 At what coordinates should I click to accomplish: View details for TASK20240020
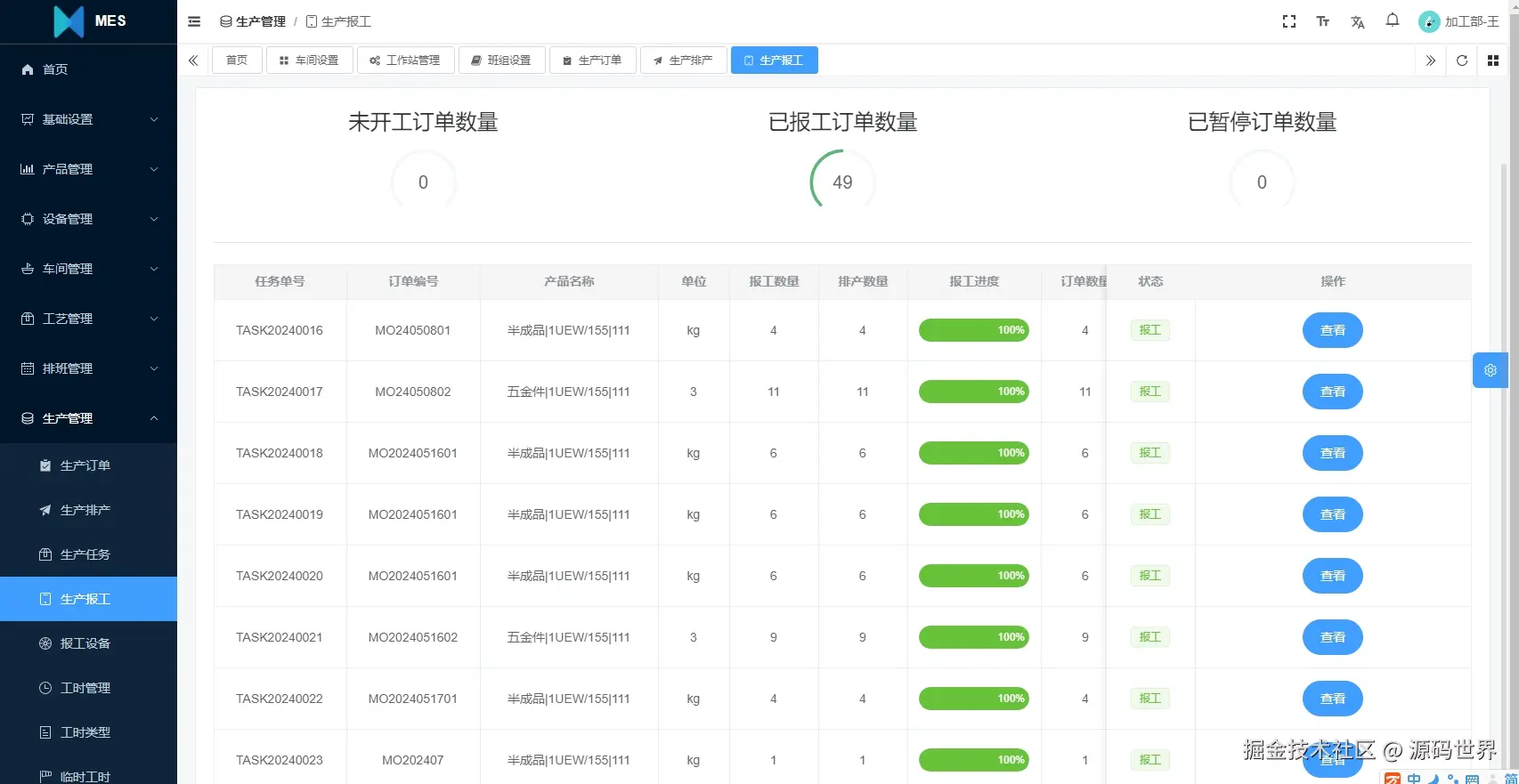[1332, 576]
